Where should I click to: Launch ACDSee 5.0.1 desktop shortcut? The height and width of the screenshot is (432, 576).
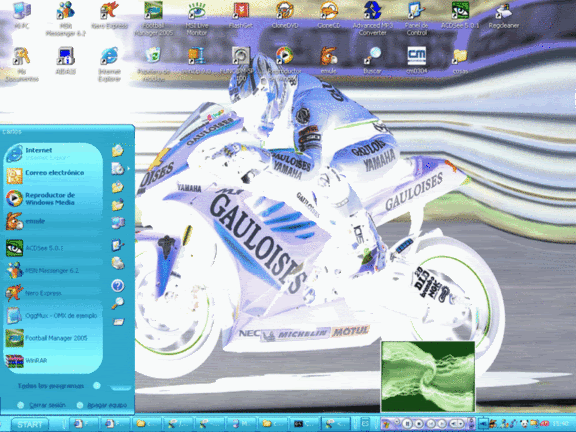pos(460,15)
